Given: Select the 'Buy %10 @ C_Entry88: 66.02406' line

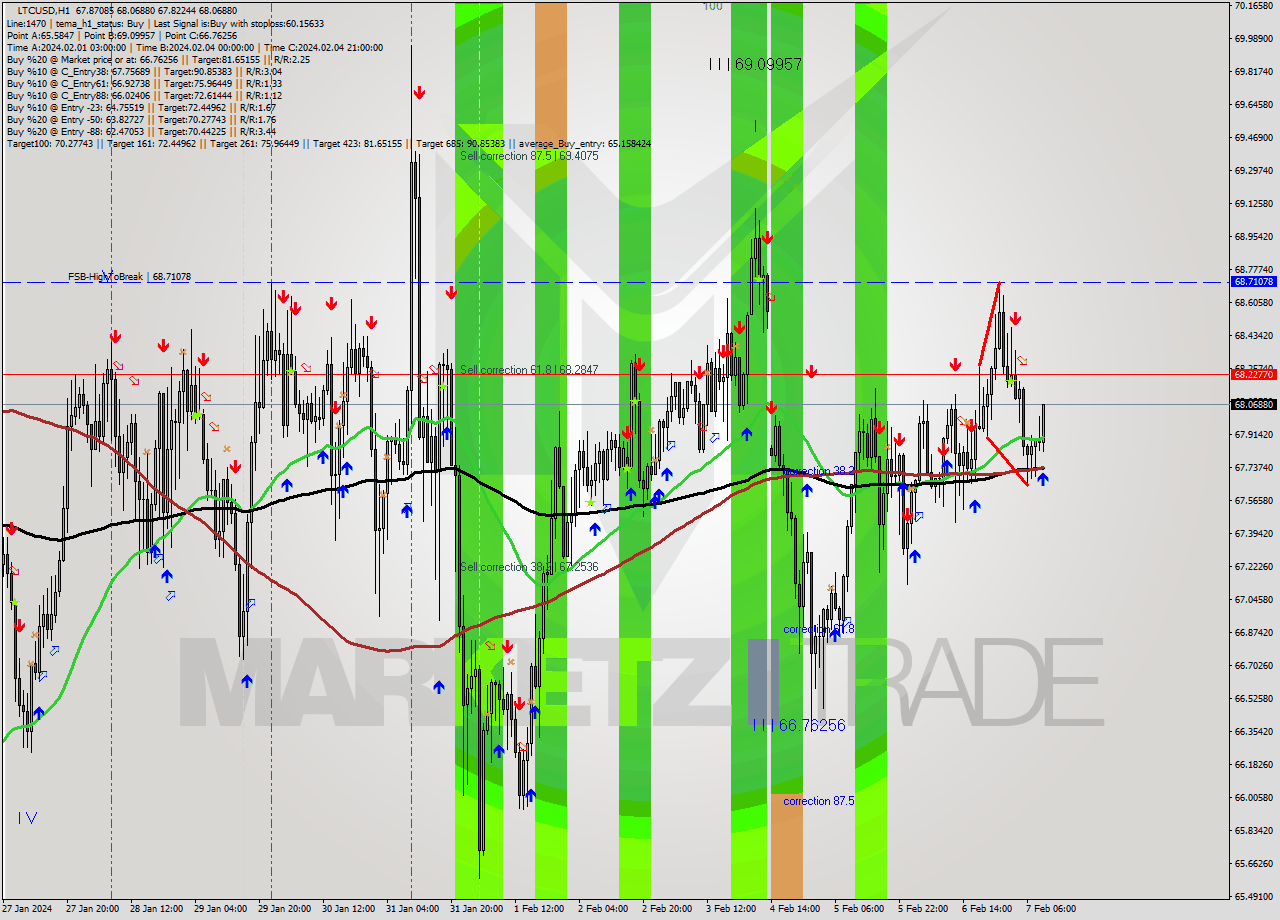Looking at the screenshot, I should [144, 95].
